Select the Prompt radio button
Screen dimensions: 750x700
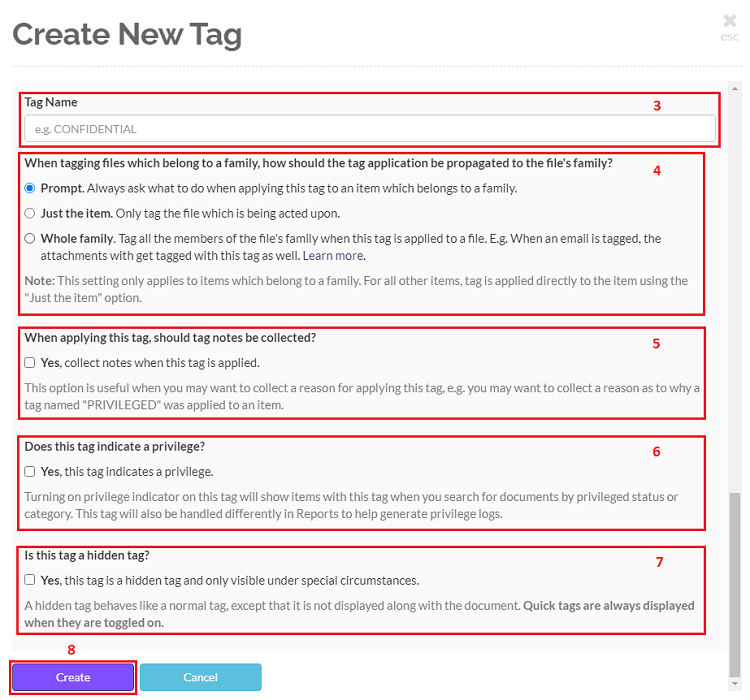click(x=30, y=188)
